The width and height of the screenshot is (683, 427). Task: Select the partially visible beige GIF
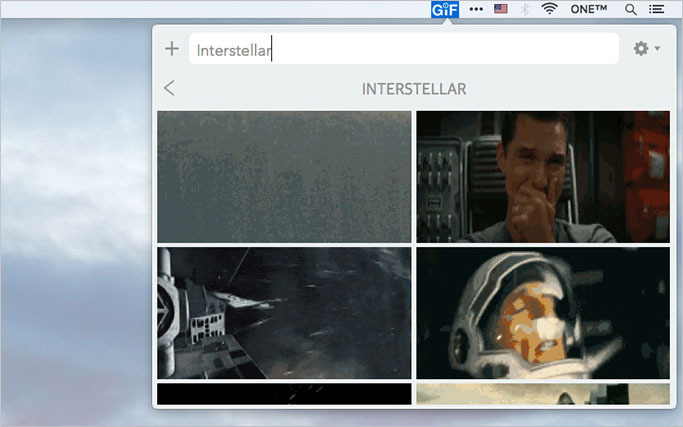click(543, 394)
